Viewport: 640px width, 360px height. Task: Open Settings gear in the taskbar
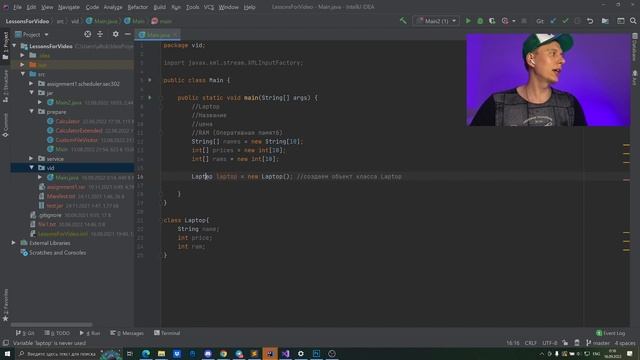coord(301,353)
